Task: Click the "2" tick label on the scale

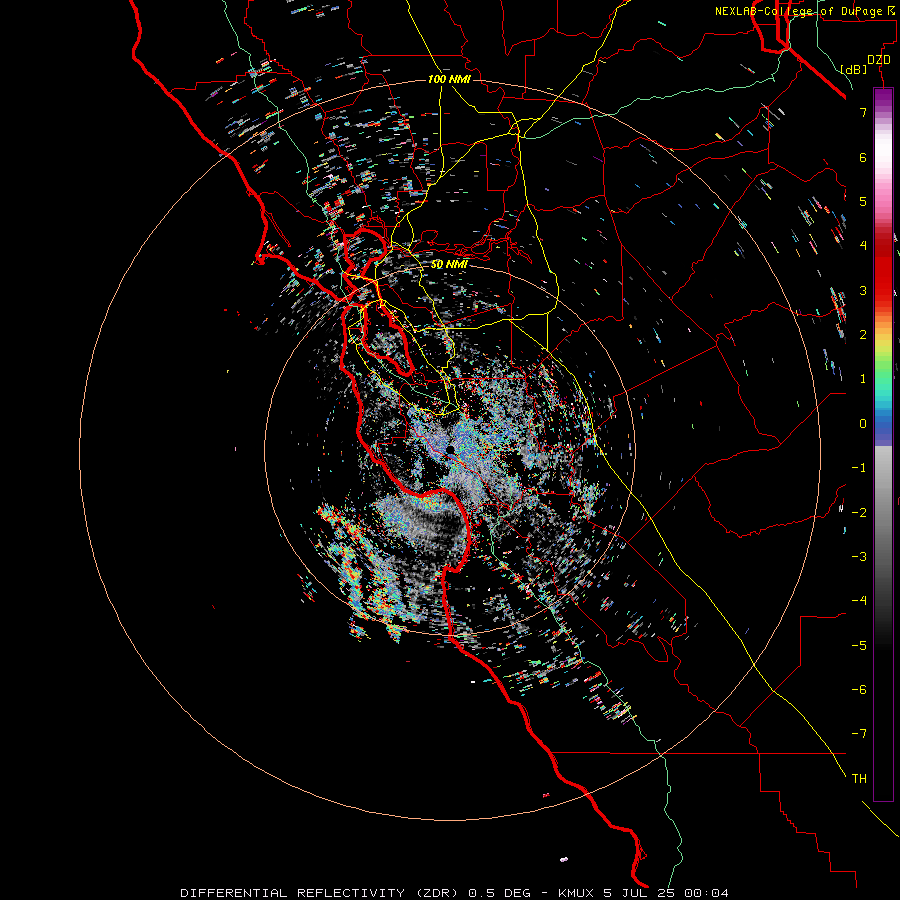Action: click(863, 335)
